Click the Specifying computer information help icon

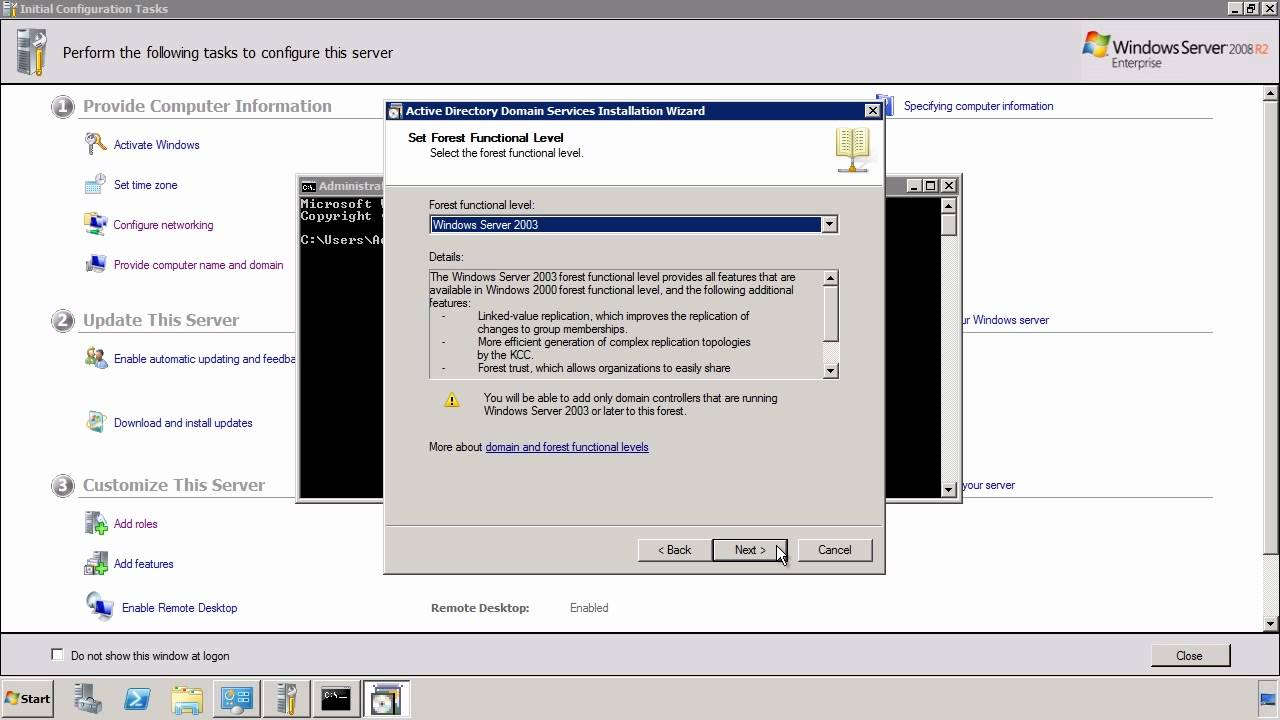pos(884,105)
